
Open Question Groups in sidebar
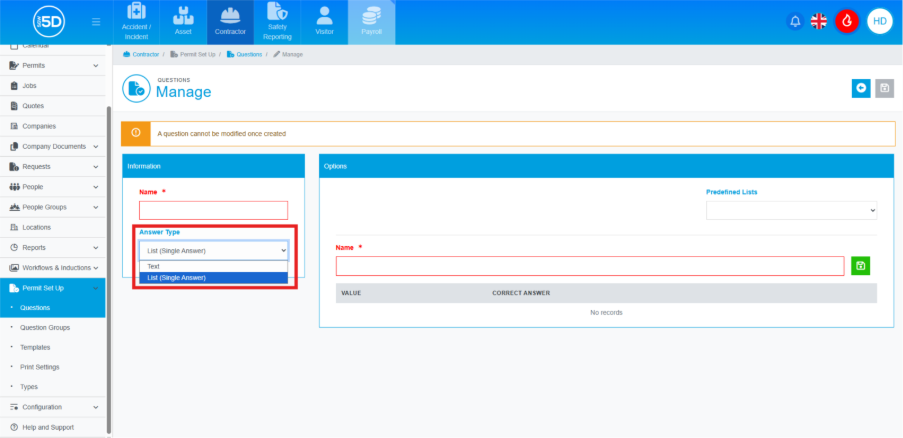[x=45, y=327]
